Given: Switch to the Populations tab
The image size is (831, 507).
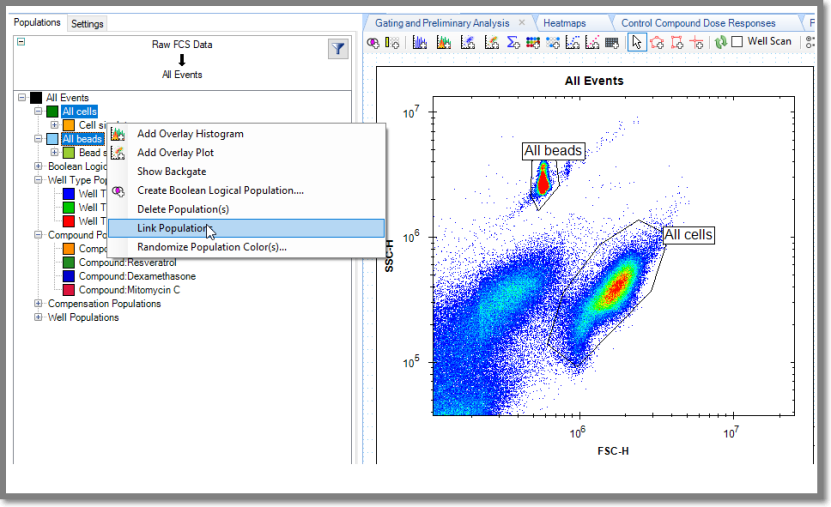Looking at the screenshot, I should (37, 23).
